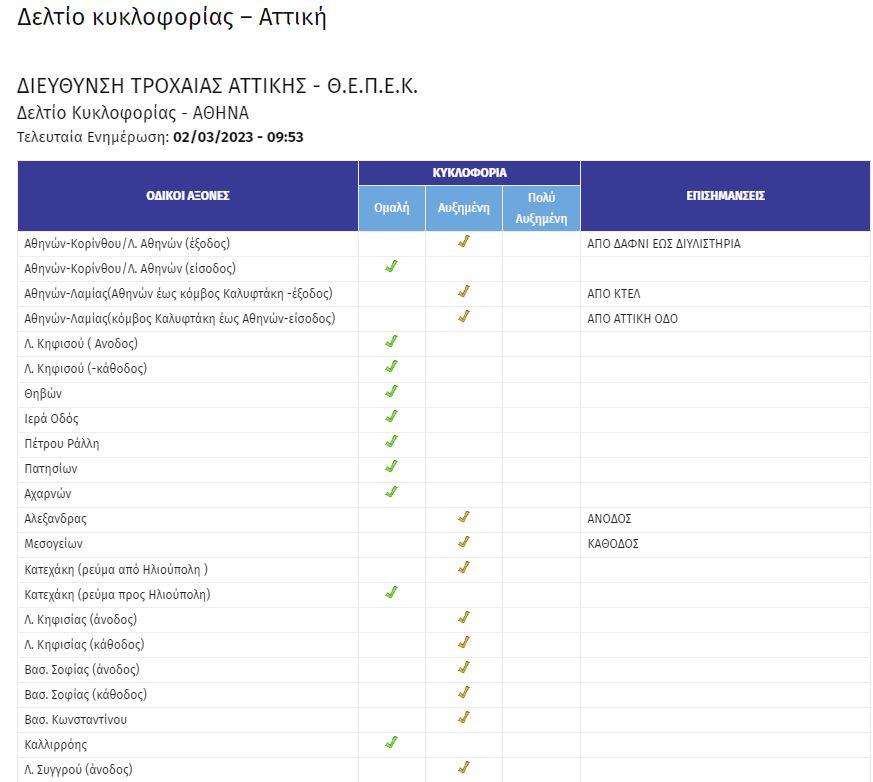Image resolution: width=873 pixels, height=782 pixels.
Task: Click the Ομαλή column header
Action: pyautogui.click(x=391, y=208)
